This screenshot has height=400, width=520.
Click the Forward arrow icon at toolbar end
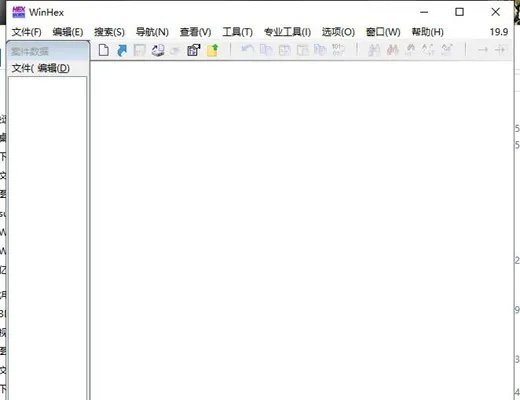pyautogui.click(x=500, y=50)
